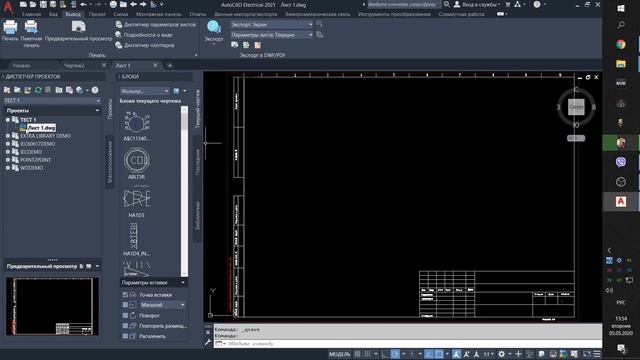Screen dimensions: 640x360
Task: Expand EXTRA LIBRARY DEMO project node
Action: [8, 136]
